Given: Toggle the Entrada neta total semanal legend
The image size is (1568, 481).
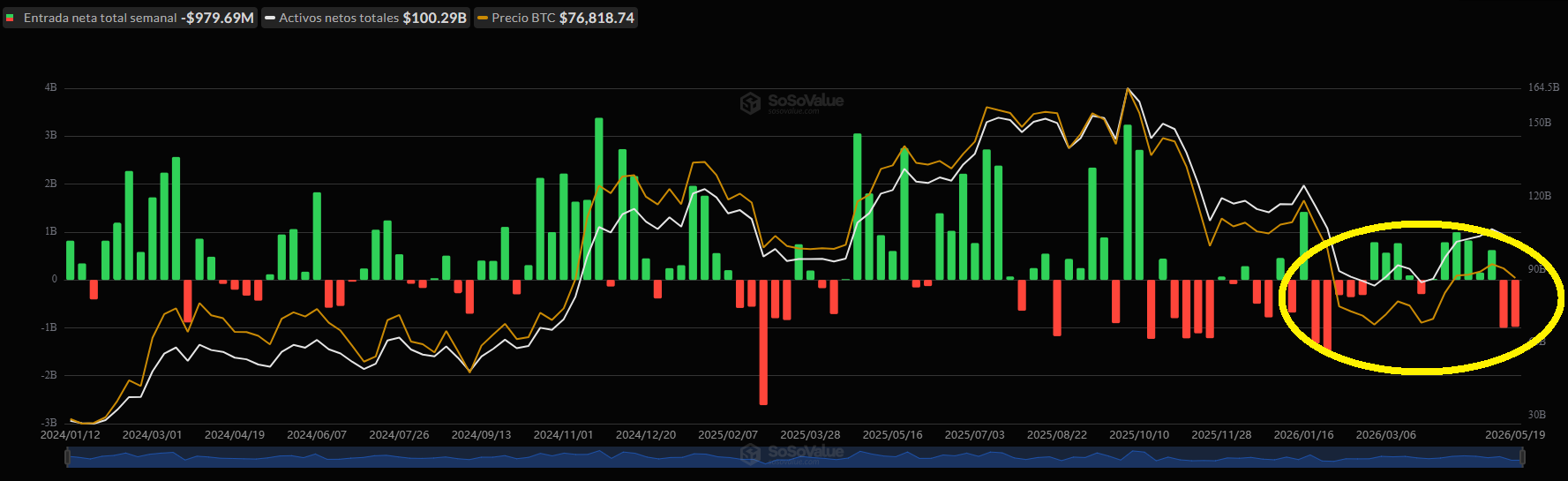Looking at the screenshot, I should [x=130, y=18].
